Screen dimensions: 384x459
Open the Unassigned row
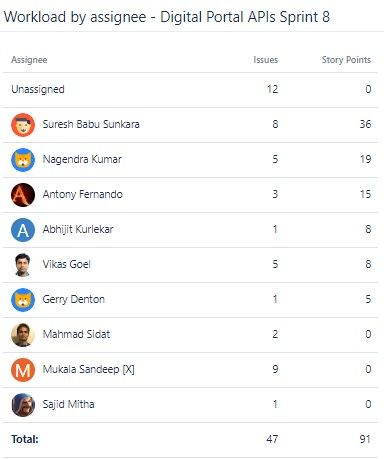(x=190, y=90)
